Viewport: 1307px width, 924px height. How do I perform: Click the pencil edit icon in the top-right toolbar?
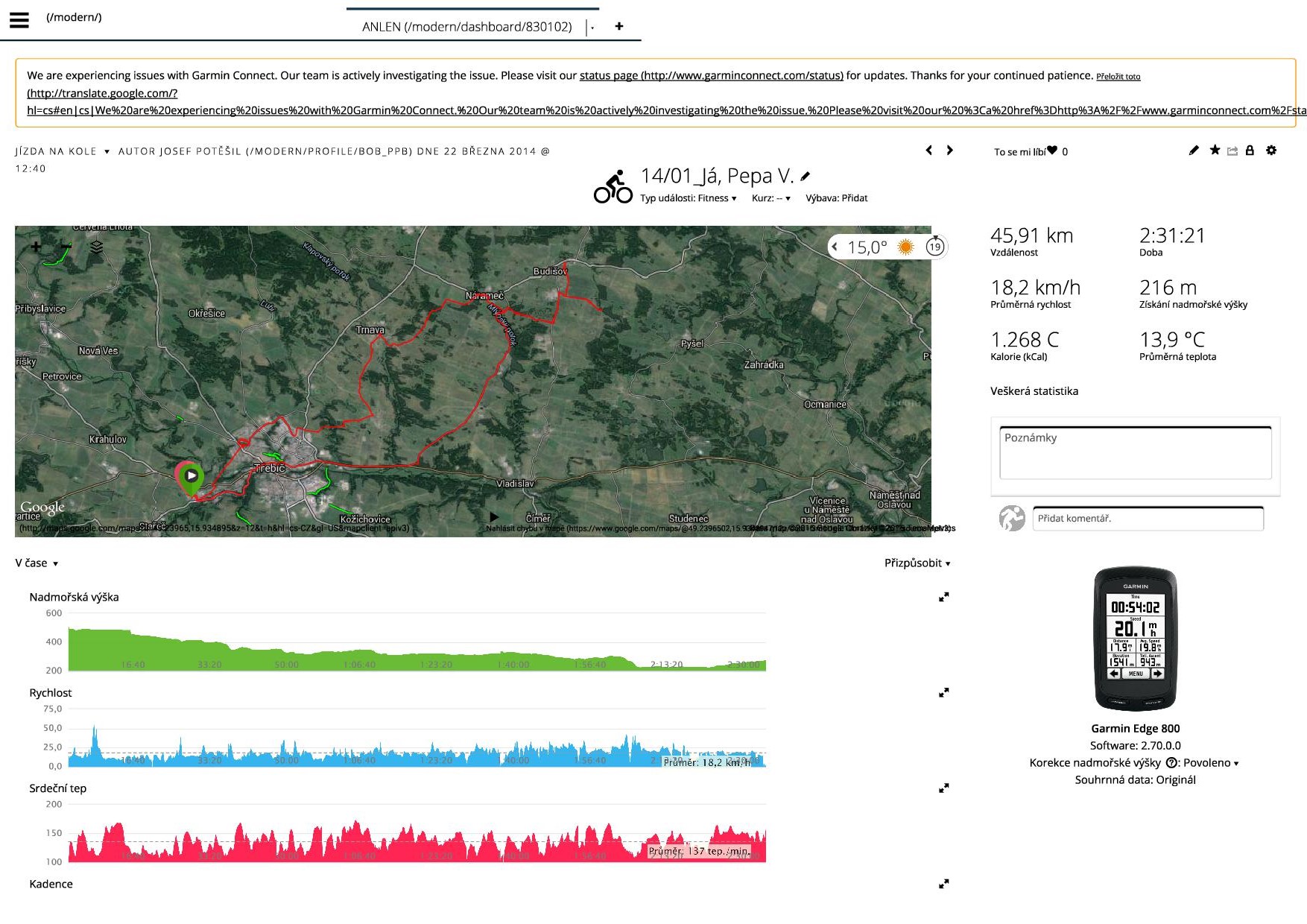pyautogui.click(x=1194, y=151)
